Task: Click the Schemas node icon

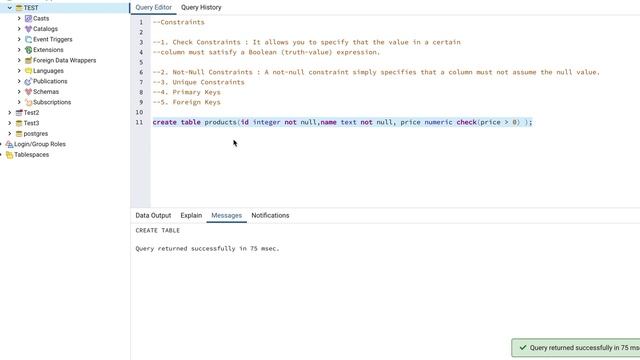Action: (x=28, y=92)
